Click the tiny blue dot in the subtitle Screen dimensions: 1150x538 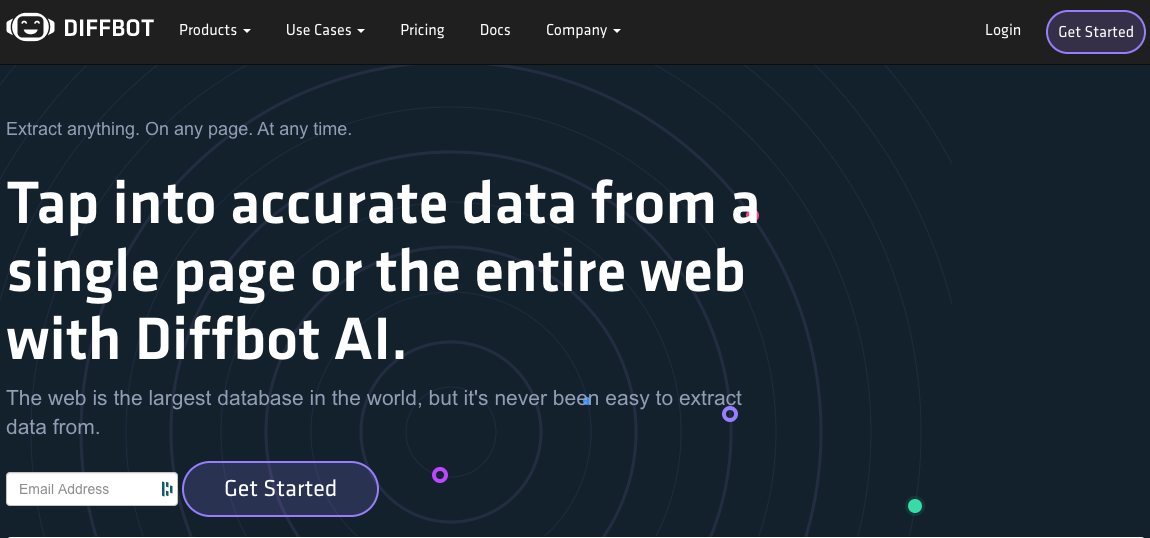tap(587, 401)
